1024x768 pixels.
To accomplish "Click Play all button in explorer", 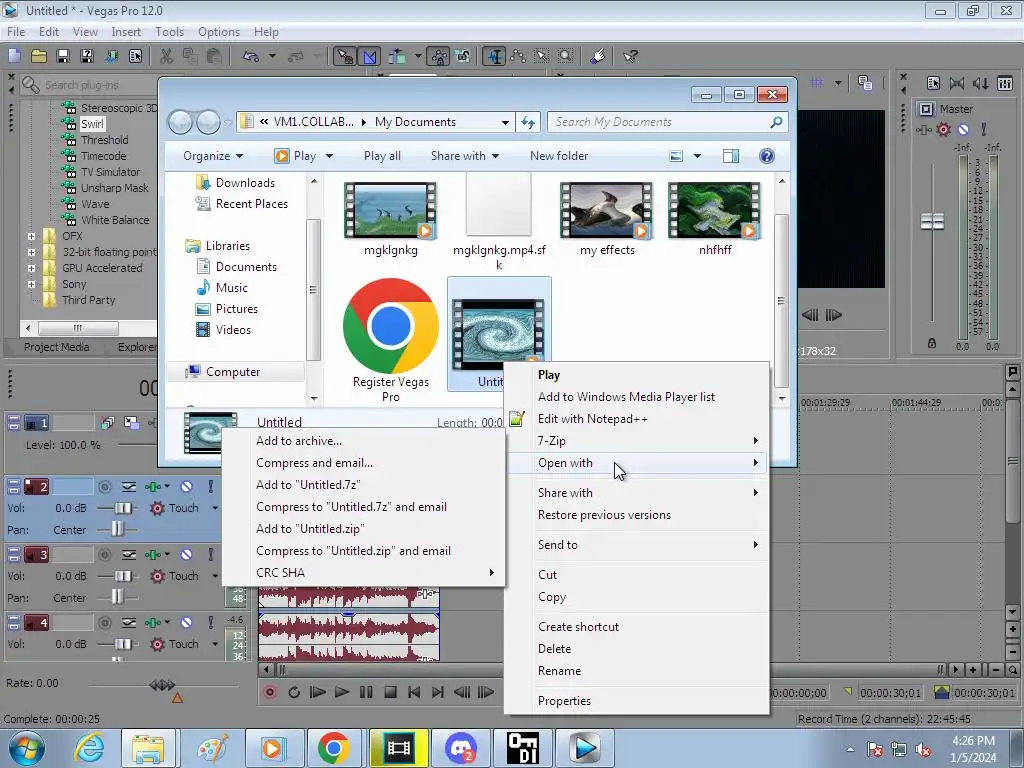I will click(382, 155).
